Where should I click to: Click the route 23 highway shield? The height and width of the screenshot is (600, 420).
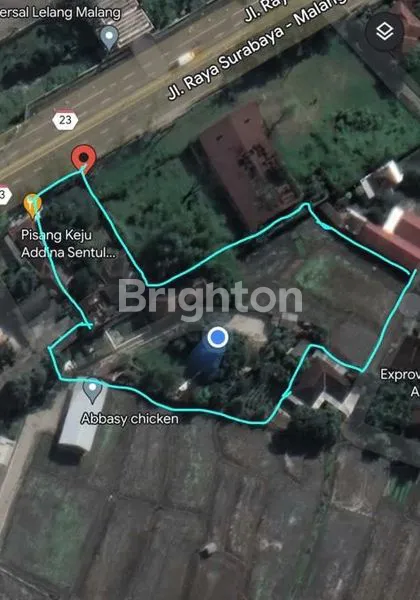pos(65,120)
